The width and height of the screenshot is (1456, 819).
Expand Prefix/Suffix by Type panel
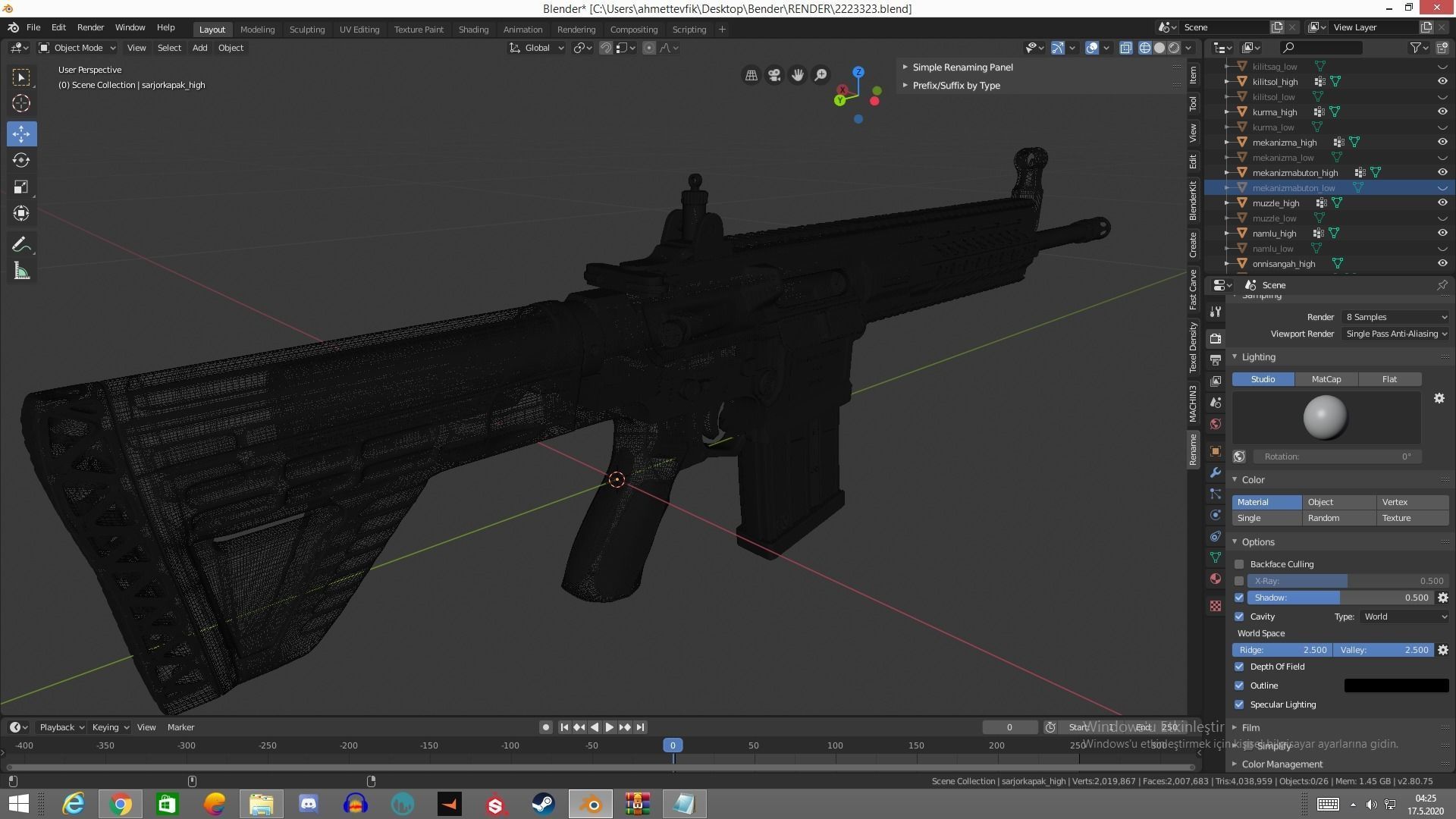point(955,85)
